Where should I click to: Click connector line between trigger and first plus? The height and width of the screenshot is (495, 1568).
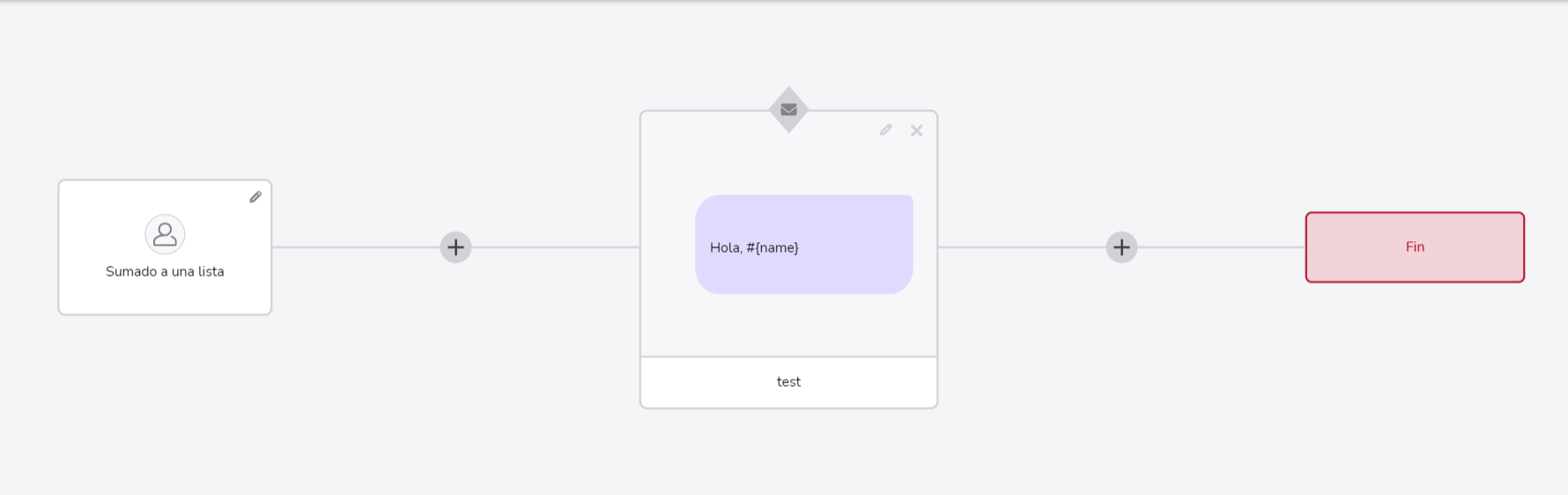356,247
